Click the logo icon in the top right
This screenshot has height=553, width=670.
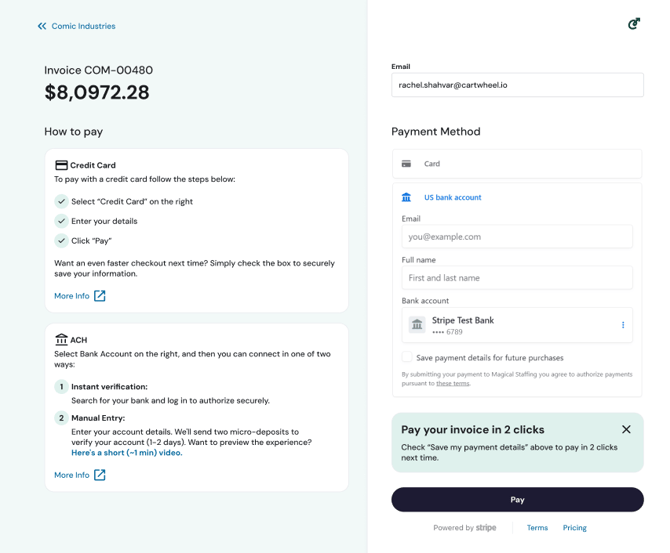633,24
